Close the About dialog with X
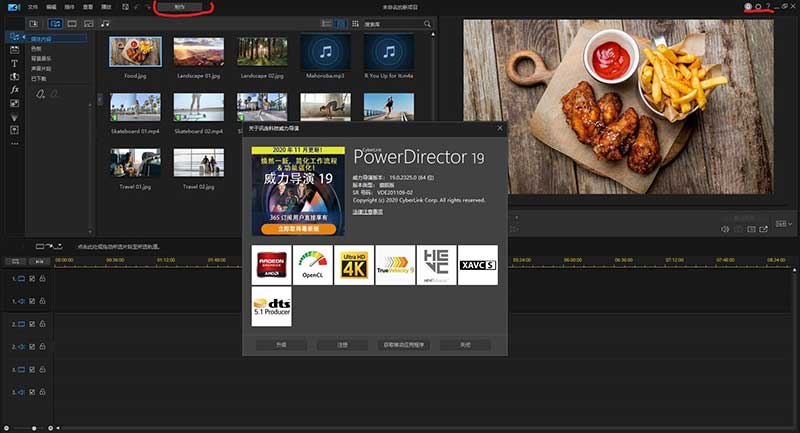 pos(499,129)
